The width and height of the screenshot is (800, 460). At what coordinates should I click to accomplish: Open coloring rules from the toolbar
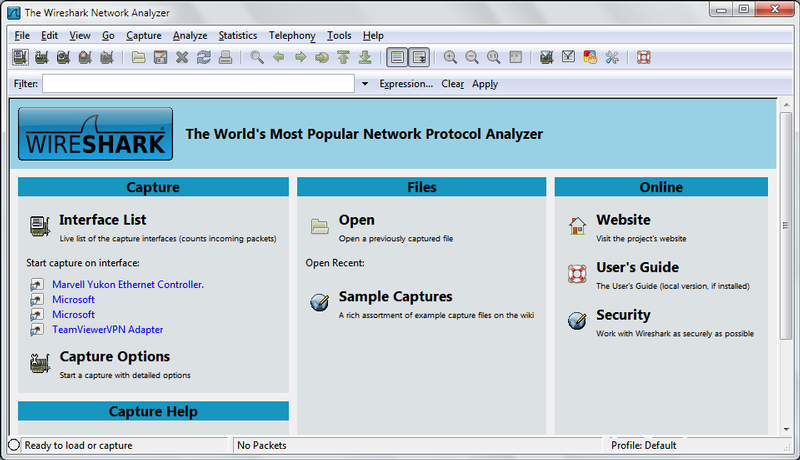tap(591, 58)
